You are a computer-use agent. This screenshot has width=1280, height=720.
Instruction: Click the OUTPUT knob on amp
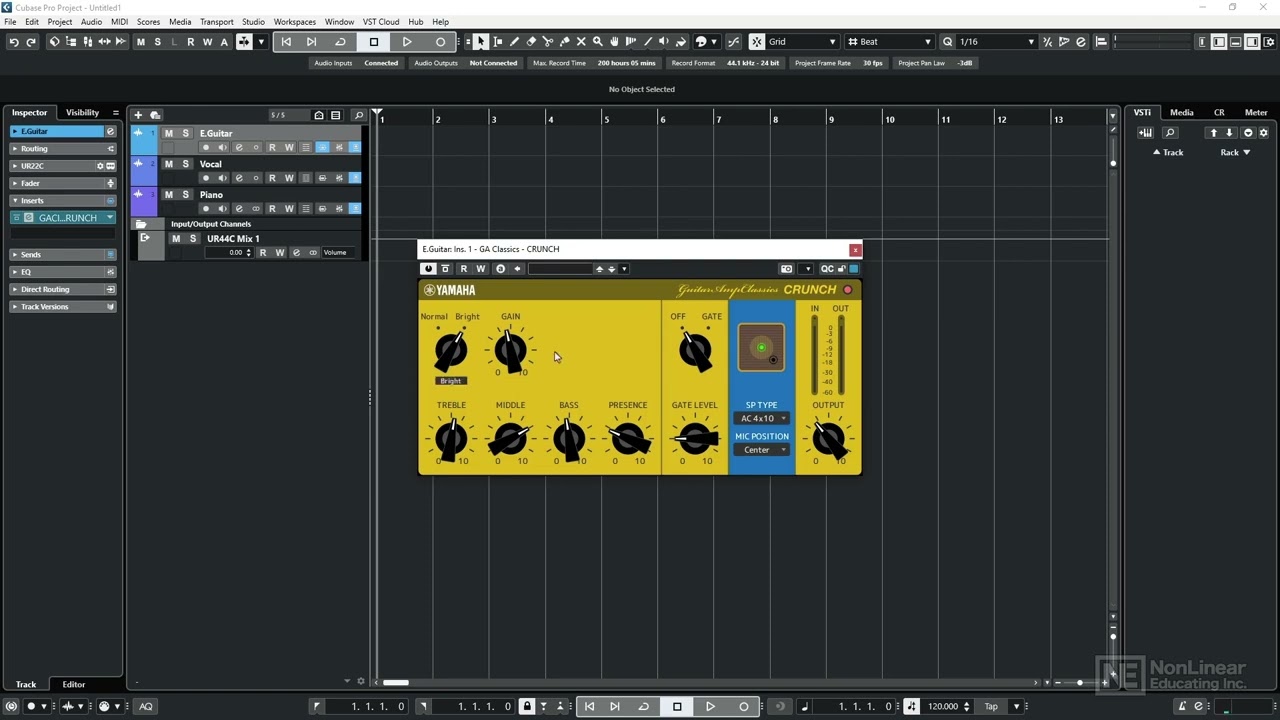coord(828,438)
